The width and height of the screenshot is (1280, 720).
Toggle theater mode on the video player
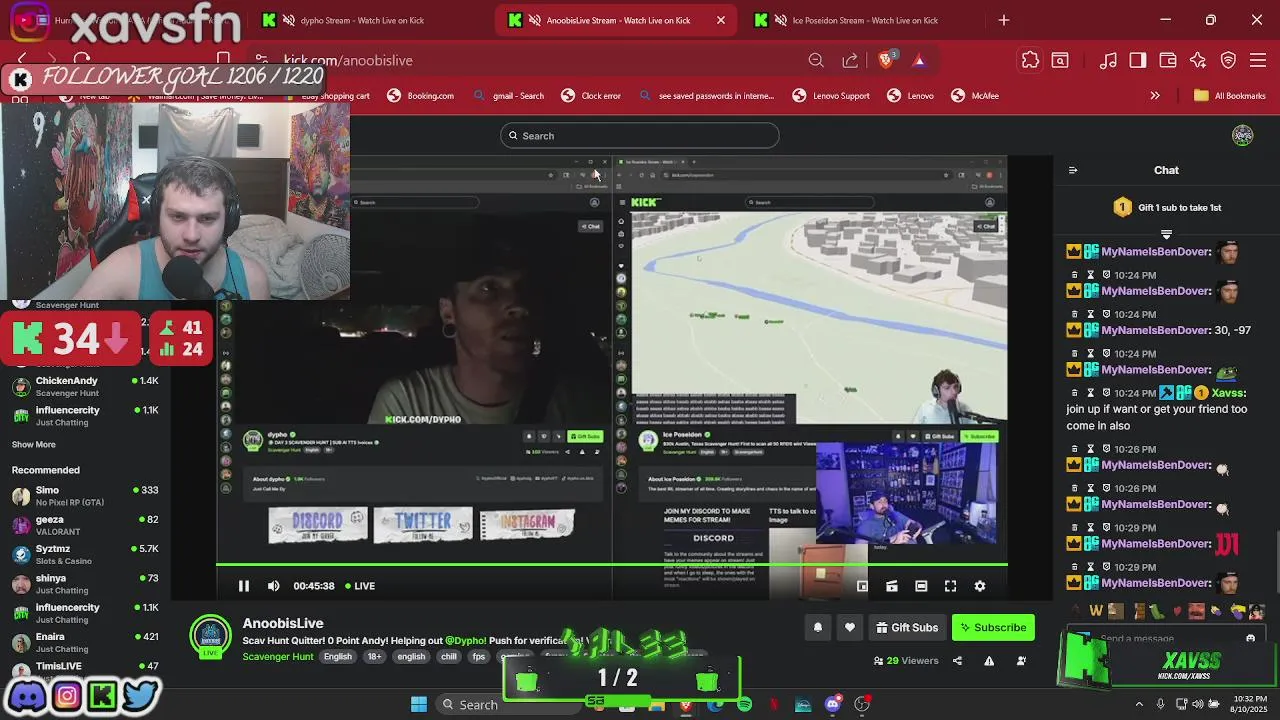coord(921,586)
